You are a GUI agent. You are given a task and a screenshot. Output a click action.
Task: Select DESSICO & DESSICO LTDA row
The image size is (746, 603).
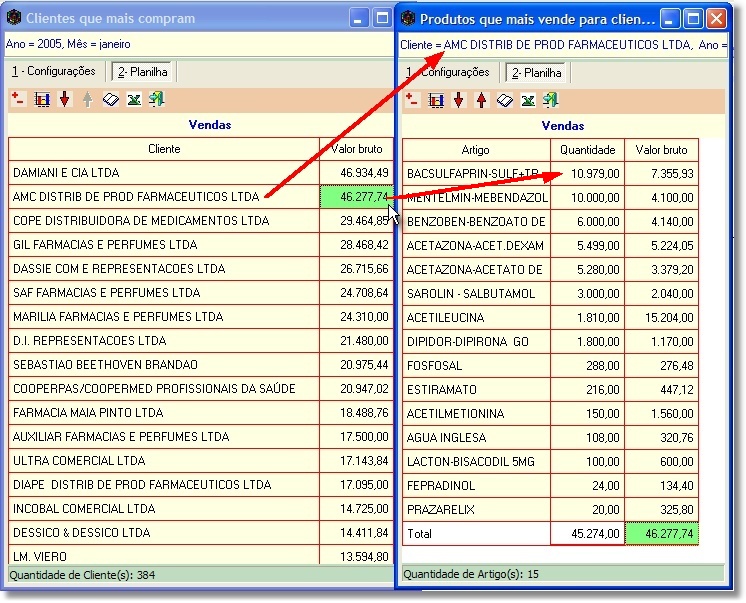(164, 533)
